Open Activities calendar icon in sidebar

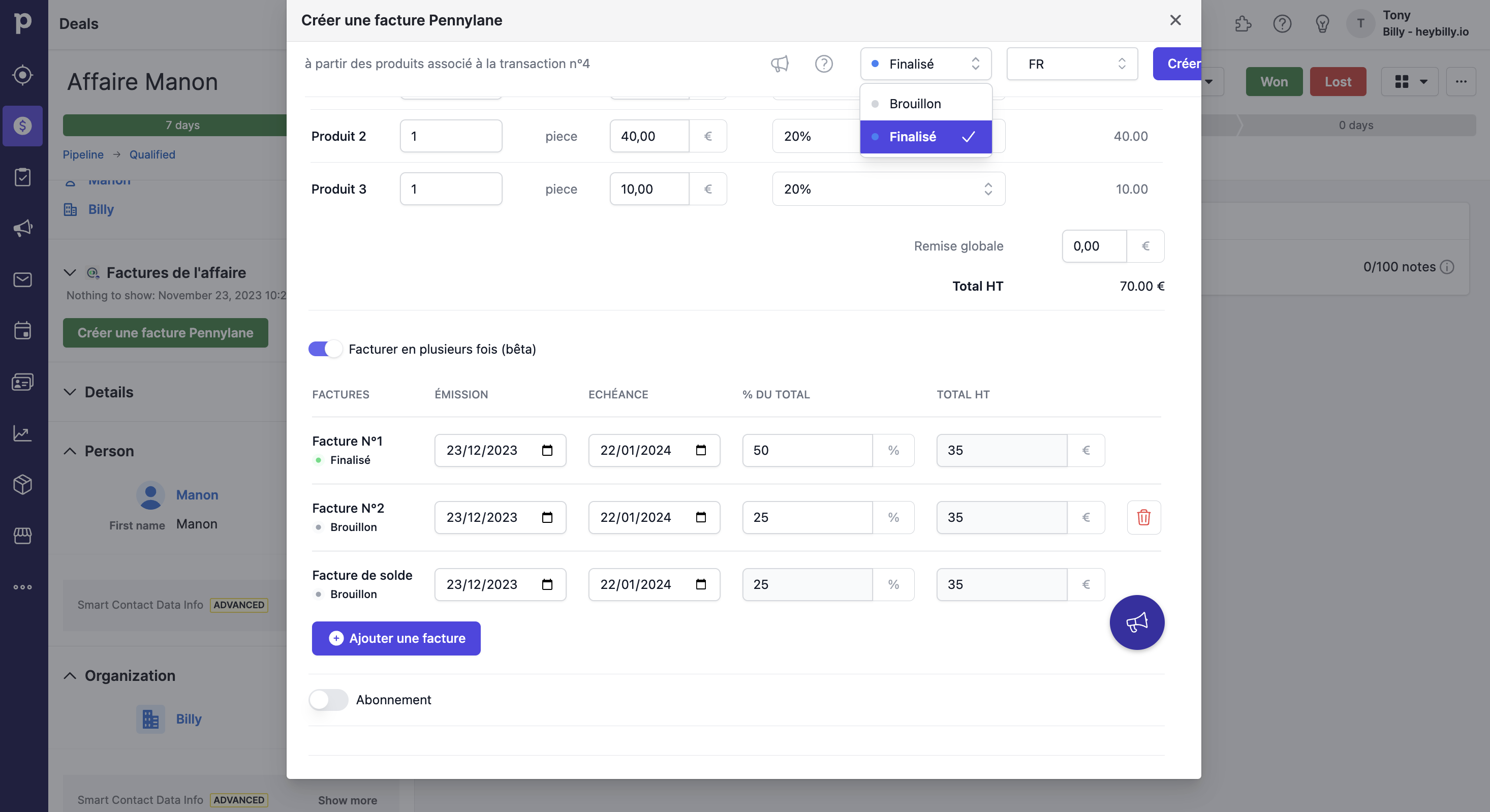click(x=22, y=330)
